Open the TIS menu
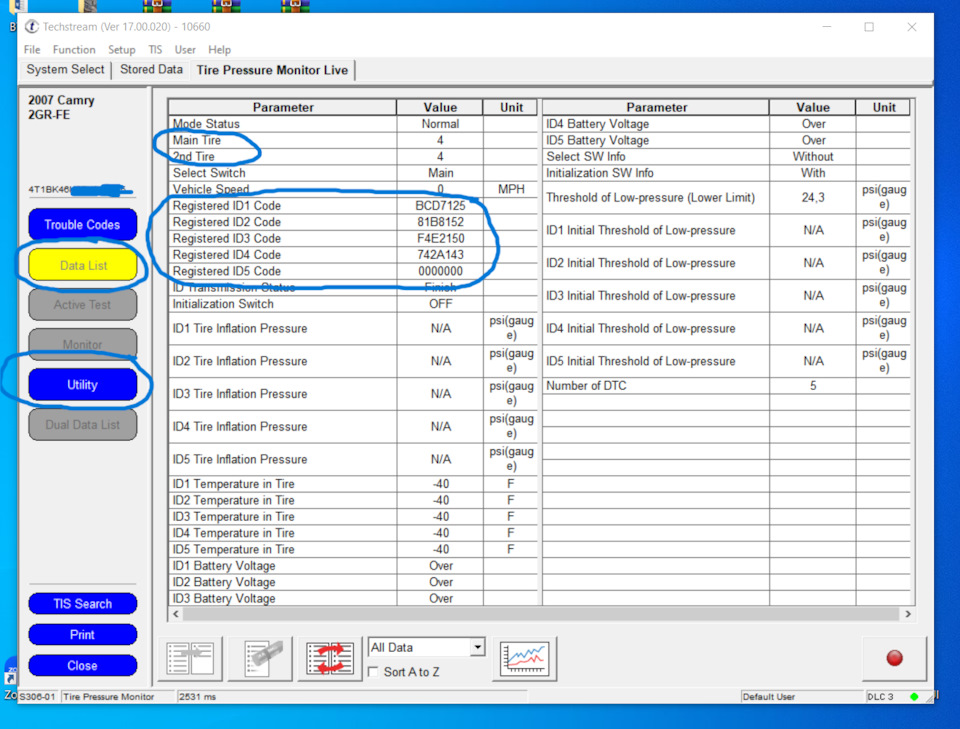This screenshot has width=960, height=729. click(x=155, y=50)
